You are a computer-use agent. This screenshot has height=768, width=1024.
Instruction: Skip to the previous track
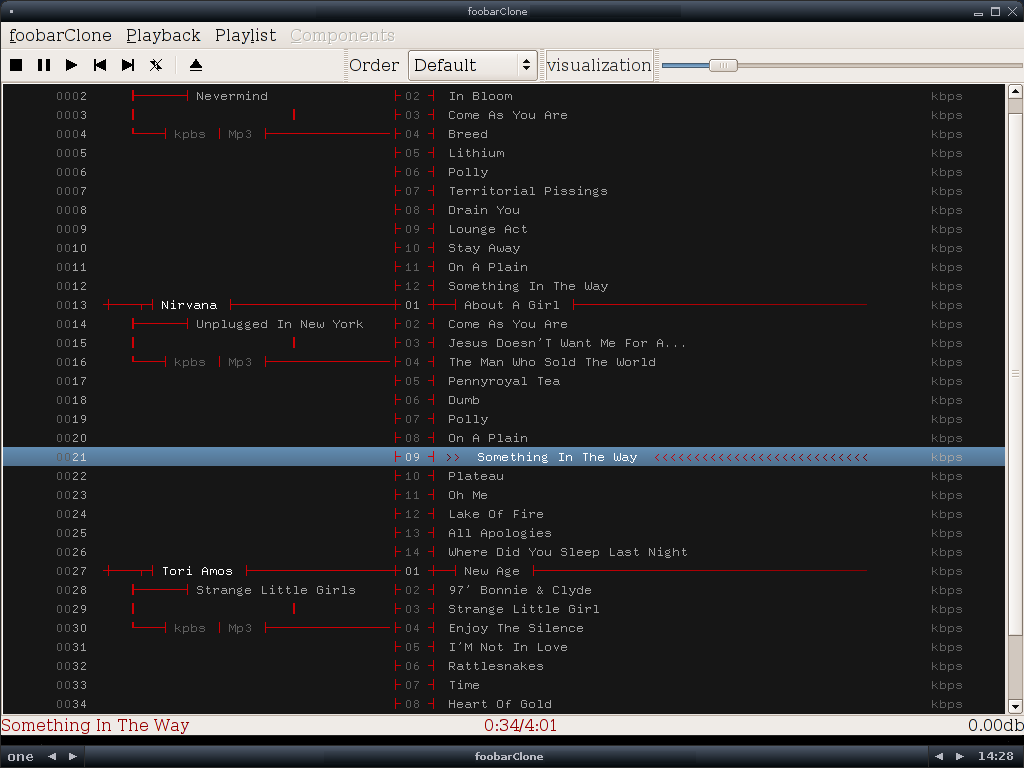click(x=100, y=65)
